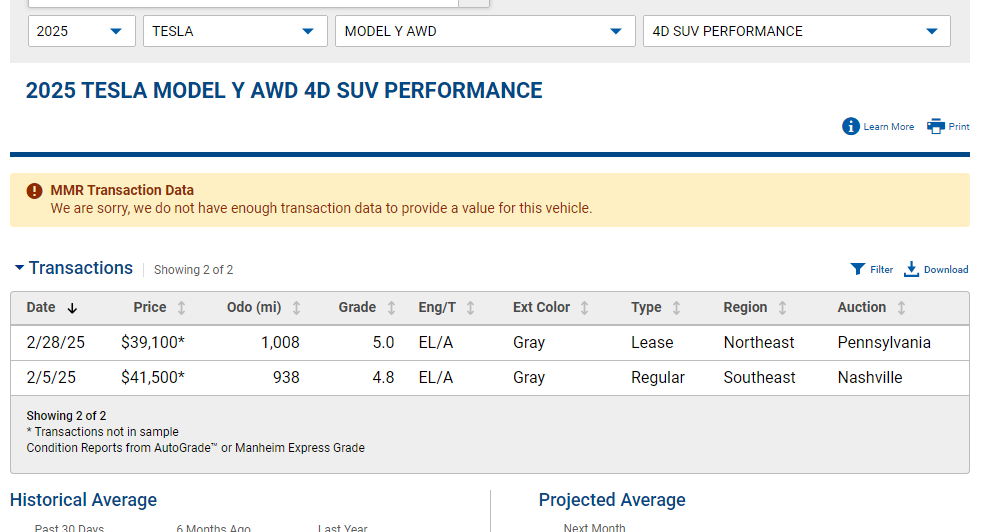The image size is (1007, 532).
Task: Click the Print link text
Action: 959,127
